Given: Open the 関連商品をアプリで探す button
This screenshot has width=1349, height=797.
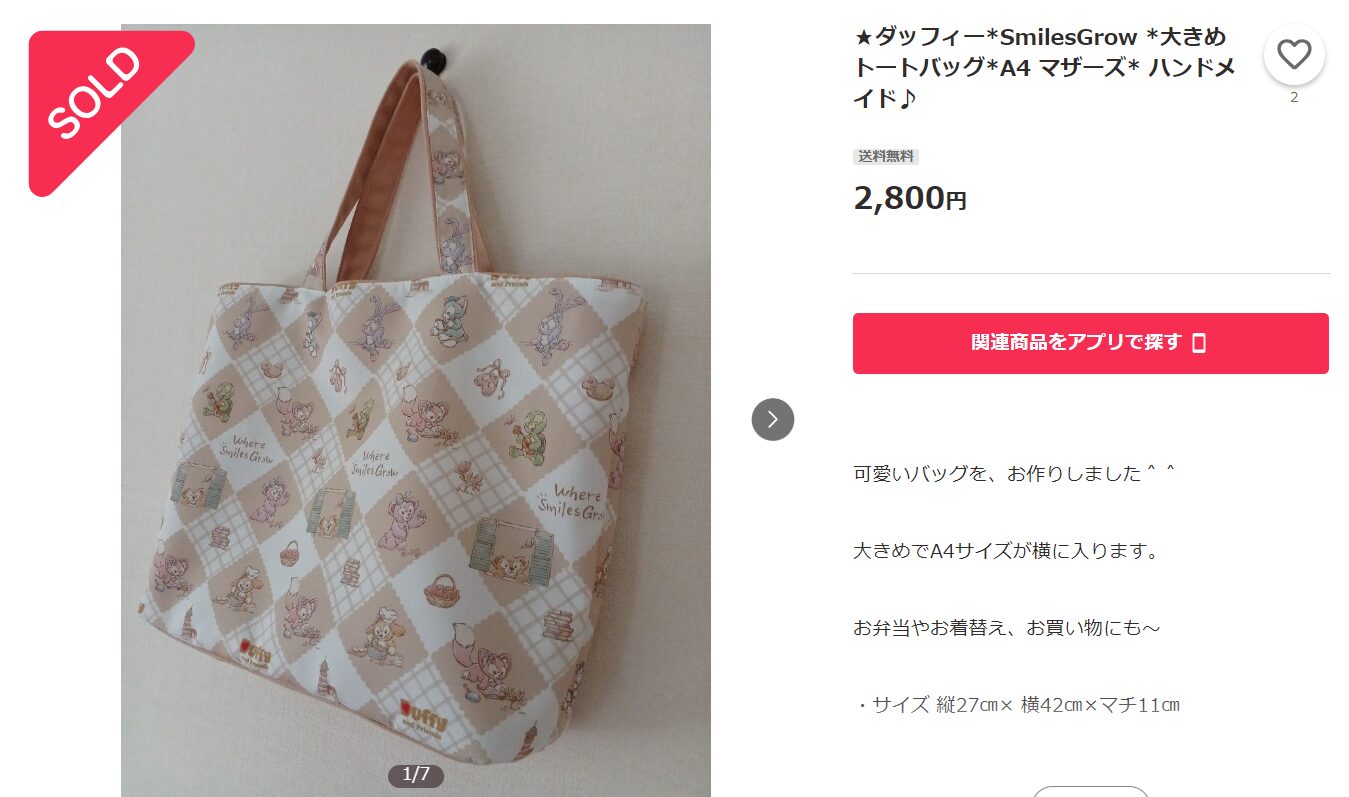Looking at the screenshot, I should pyautogui.click(x=1090, y=343).
